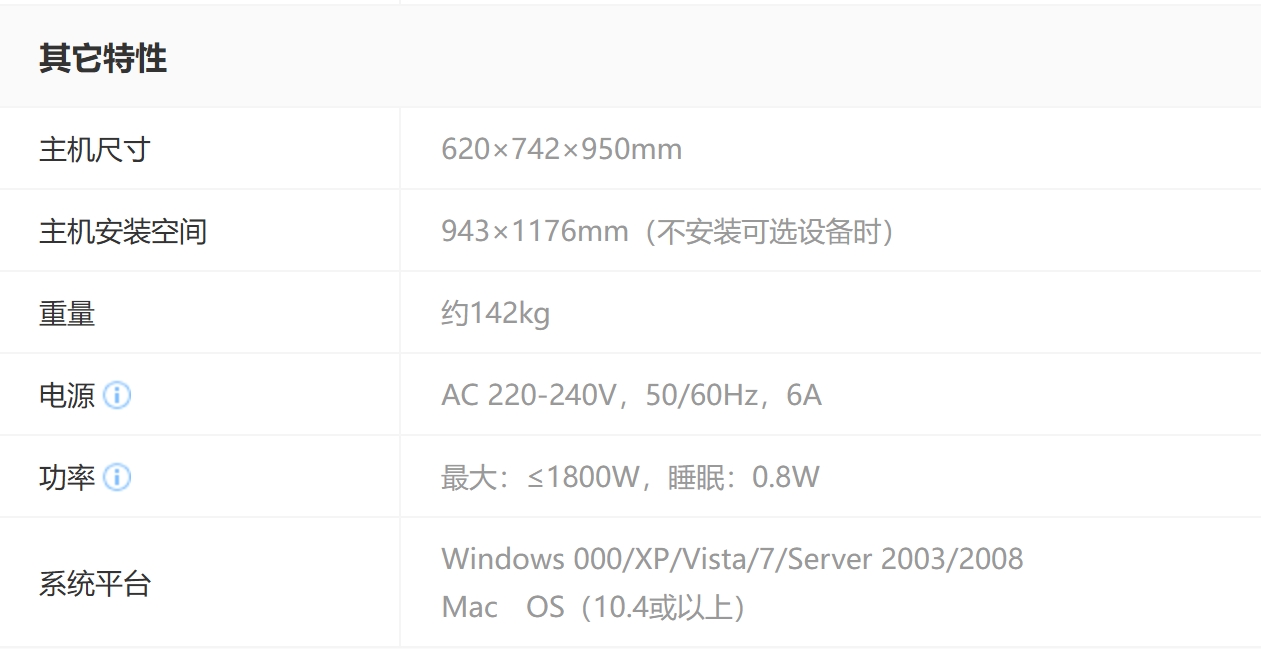Click the info icon beside 功率
This screenshot has height=649, width=1261.
coord(117,478)
